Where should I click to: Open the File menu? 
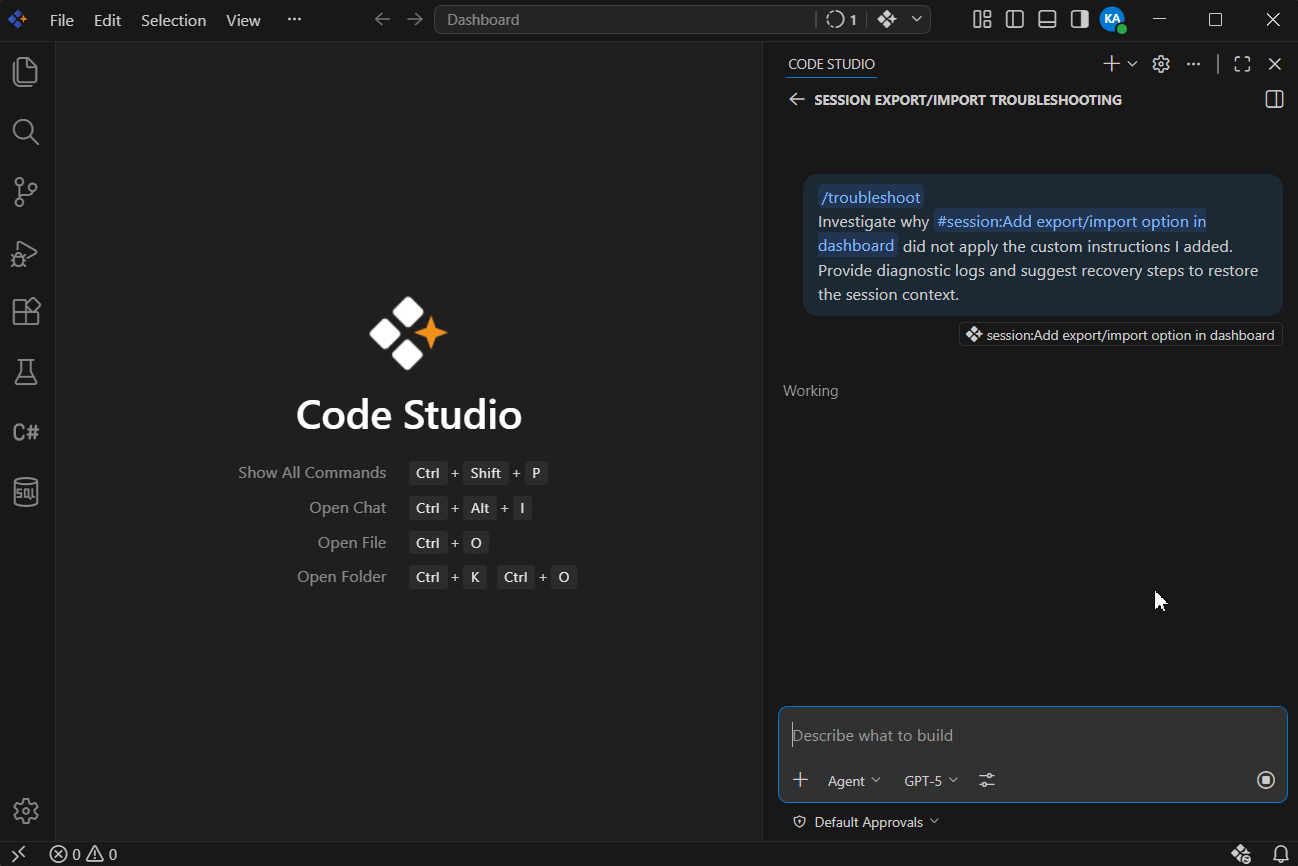62,20
